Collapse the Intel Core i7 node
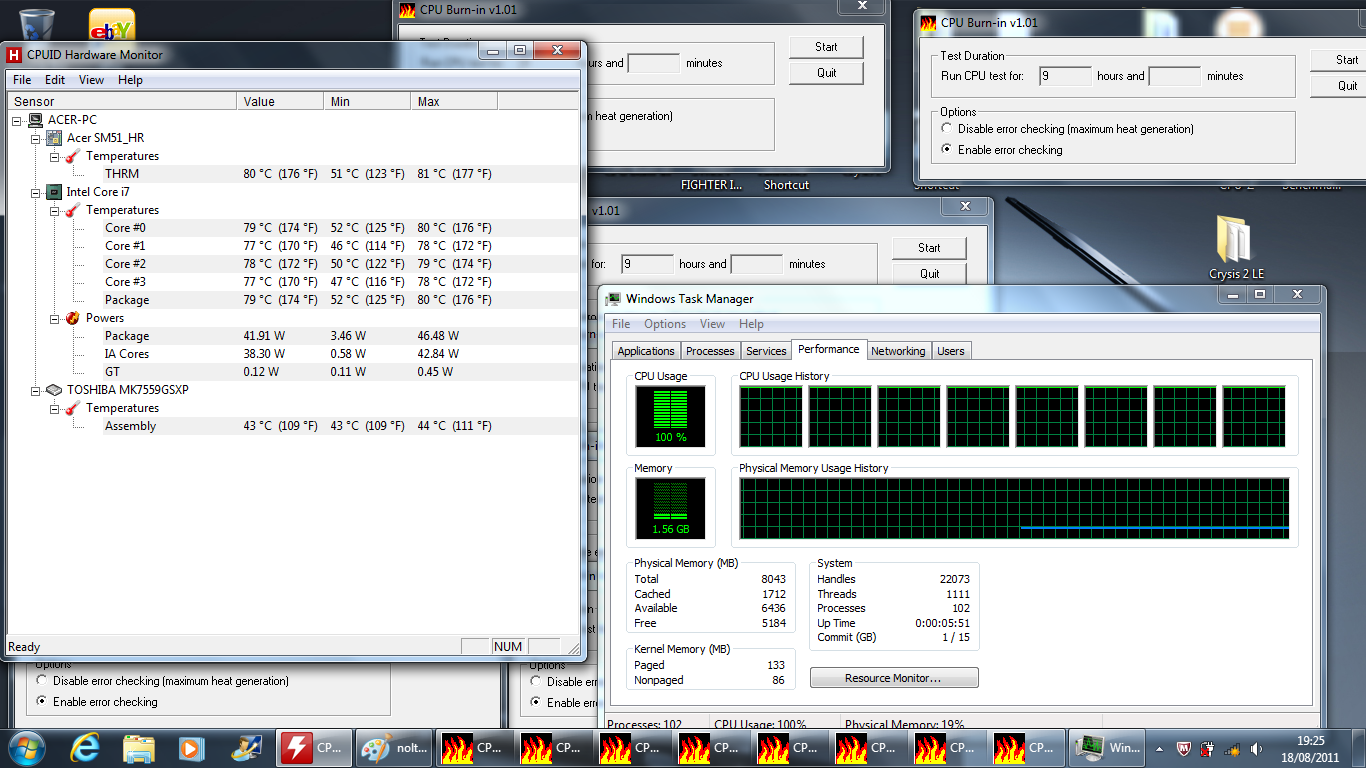Screen dimensions: 1366x768 tap(36, 192)
